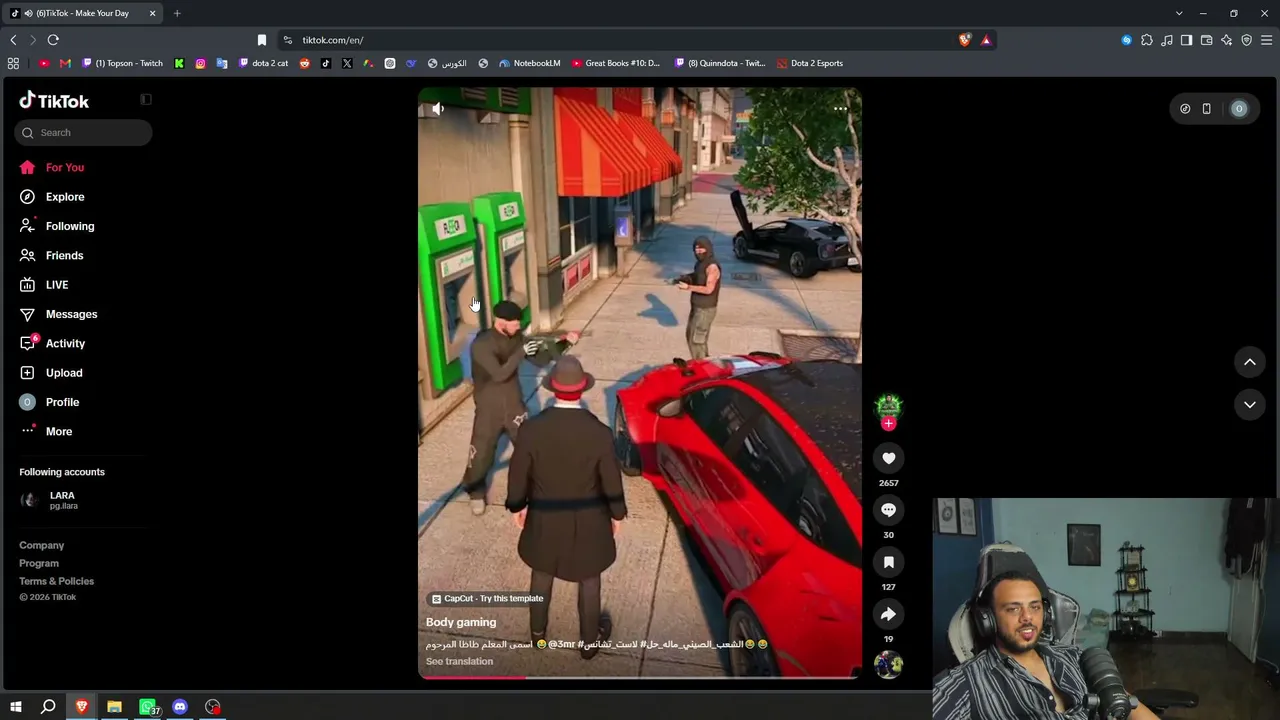Image resolution: width=1280 pixels, height=720 pixels.
Task: Open site settings icon beside the URL
Action: [287, 40]
